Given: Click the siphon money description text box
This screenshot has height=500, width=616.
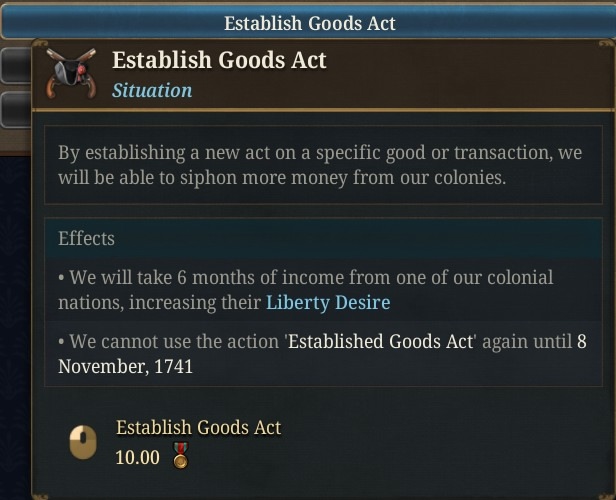Looking at the screenshot, I should point(323,165).
